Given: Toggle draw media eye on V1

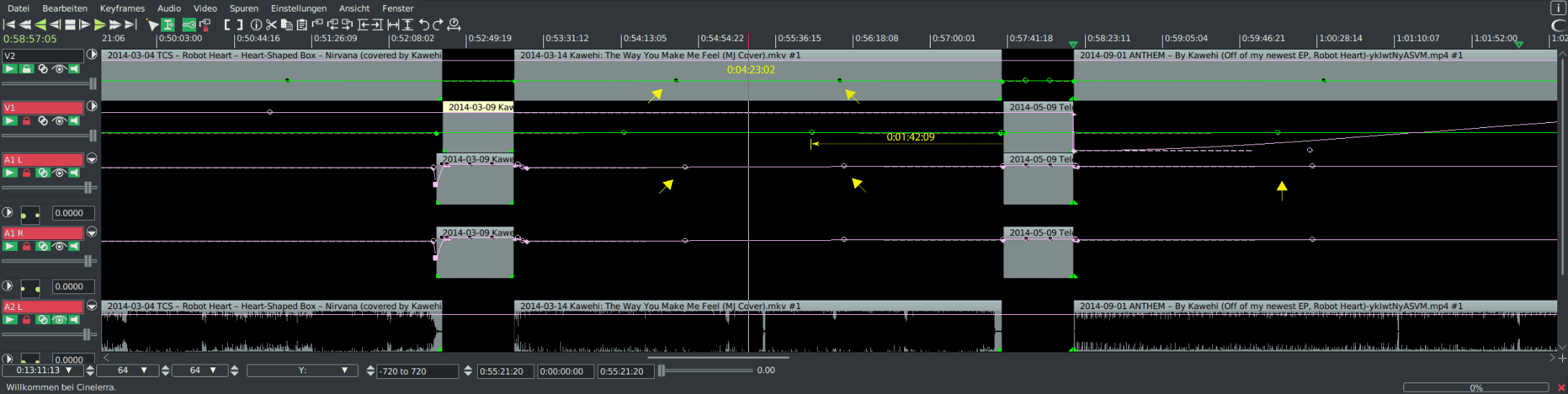Looking at the screenshot, I should click(59, 121).
